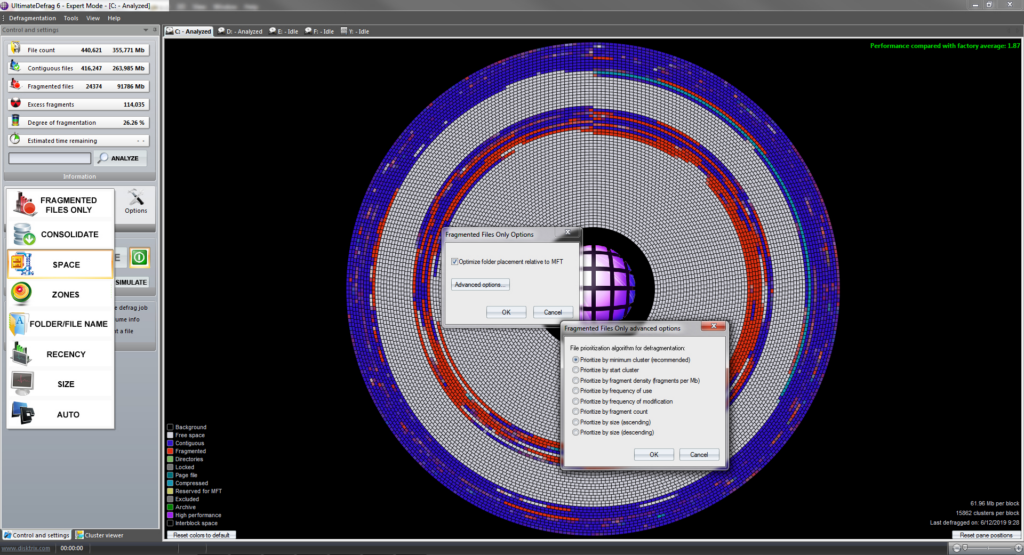Click the Free space color swatch

[x=170, y=435]
